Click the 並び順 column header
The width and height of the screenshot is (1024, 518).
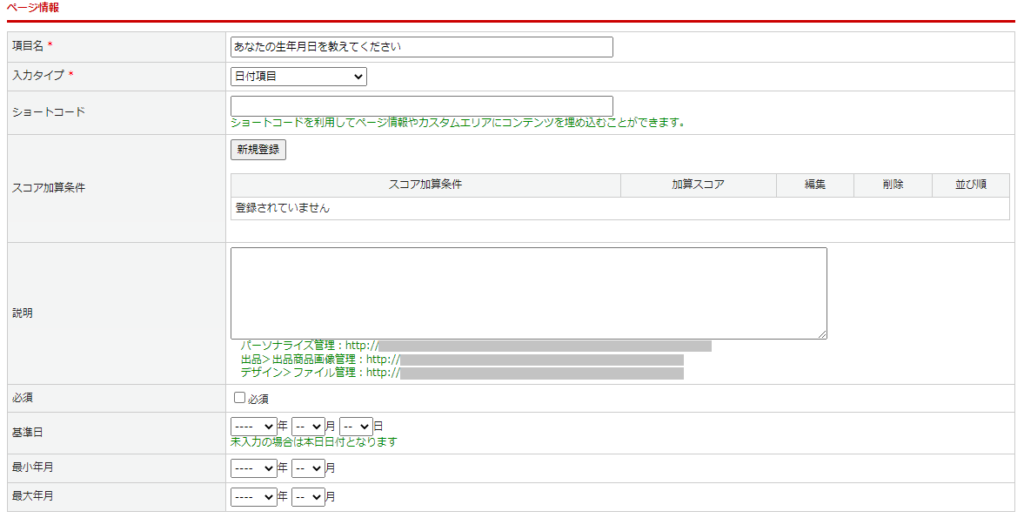[970, 185]
